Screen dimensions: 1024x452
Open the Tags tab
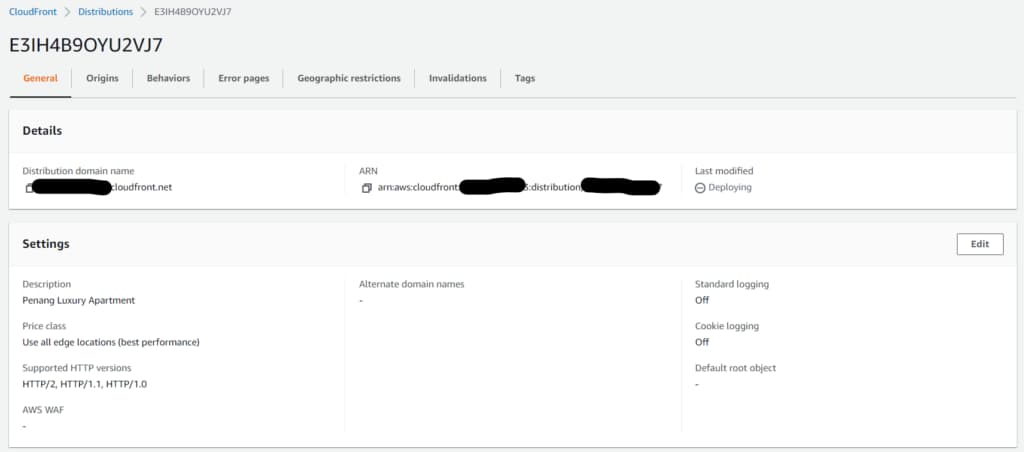pos(525,78)
